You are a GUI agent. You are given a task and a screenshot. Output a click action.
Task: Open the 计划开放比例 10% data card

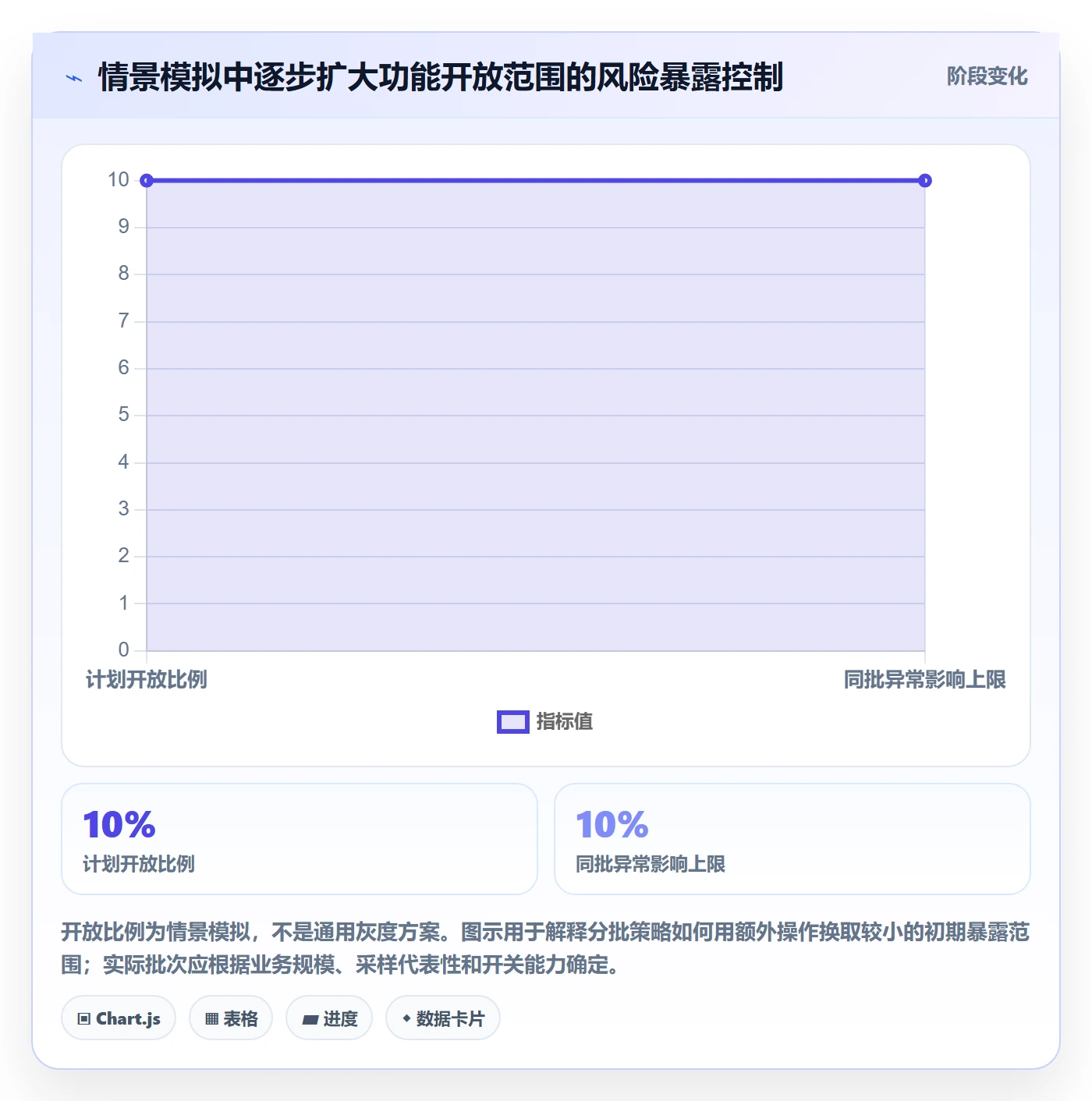[x=300, y=839]
